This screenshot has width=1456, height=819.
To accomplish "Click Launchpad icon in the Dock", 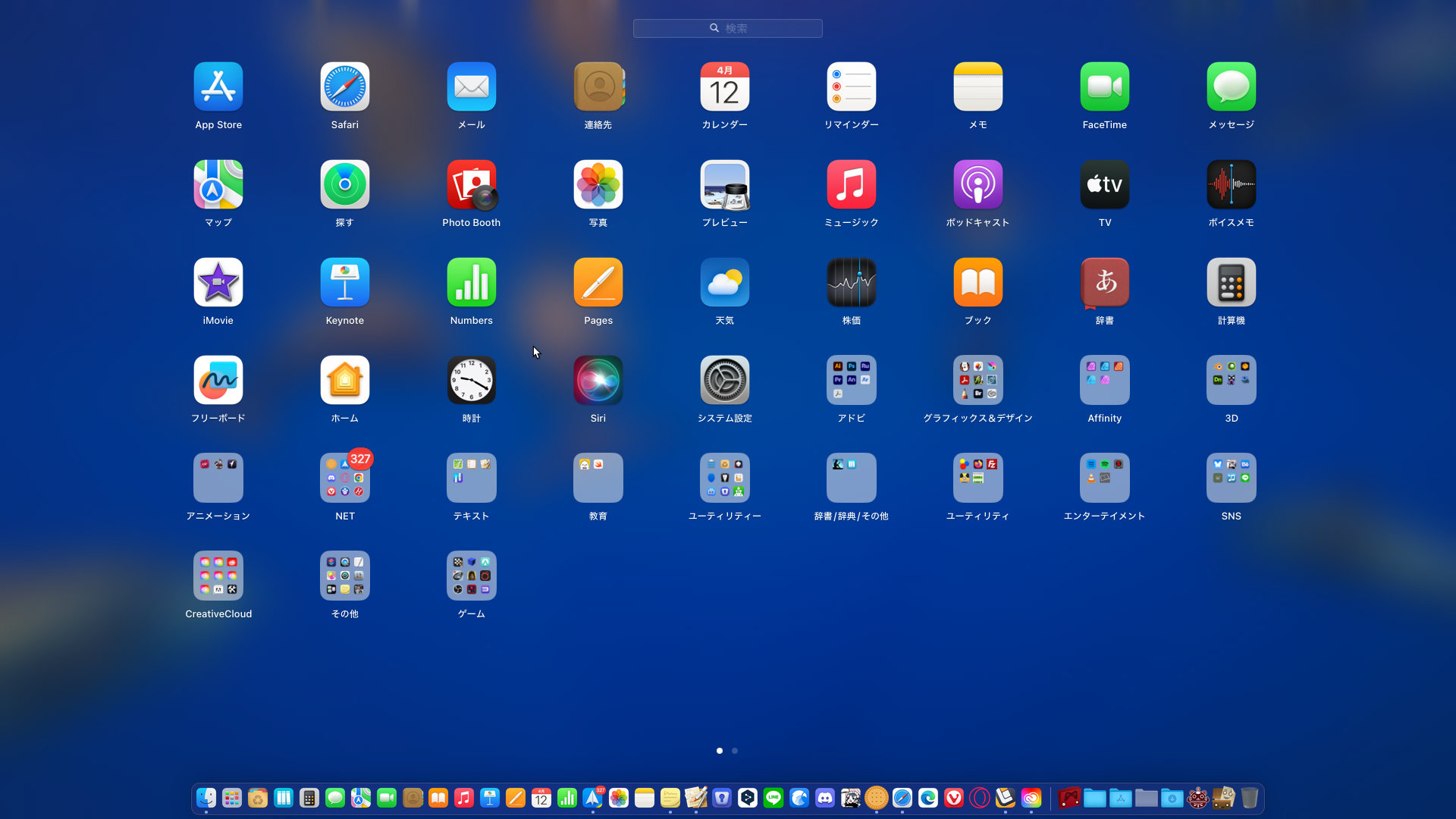I will 232,798.
